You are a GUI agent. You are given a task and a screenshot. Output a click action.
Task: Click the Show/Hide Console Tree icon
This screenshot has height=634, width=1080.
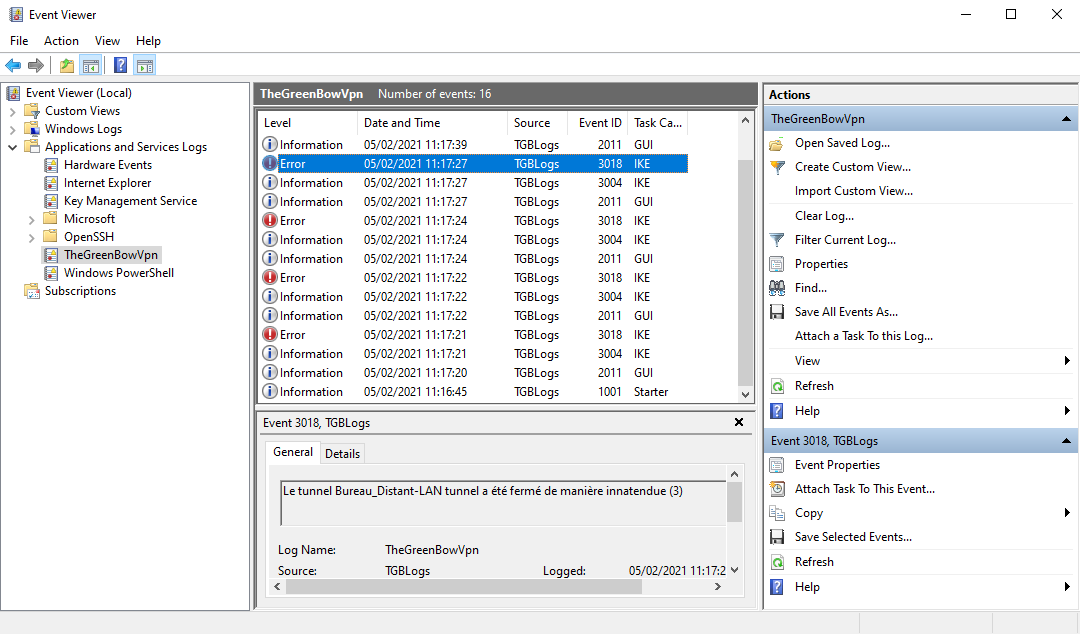[91, 66]
